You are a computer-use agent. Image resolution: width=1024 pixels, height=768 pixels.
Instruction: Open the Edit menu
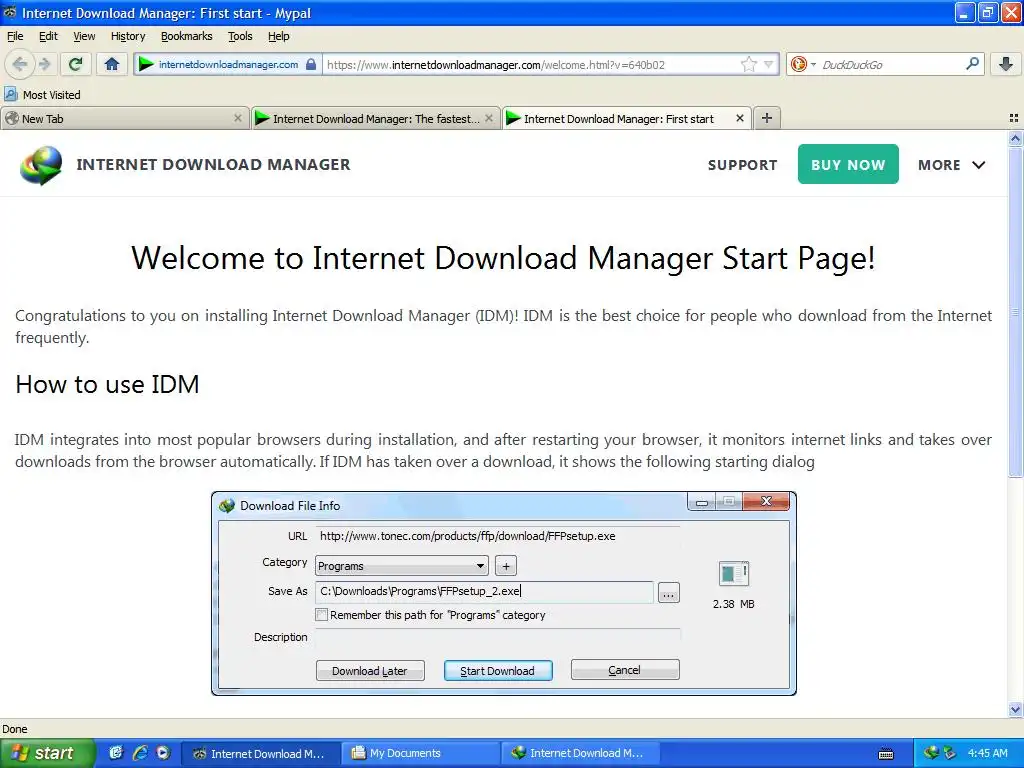point(48,36)
